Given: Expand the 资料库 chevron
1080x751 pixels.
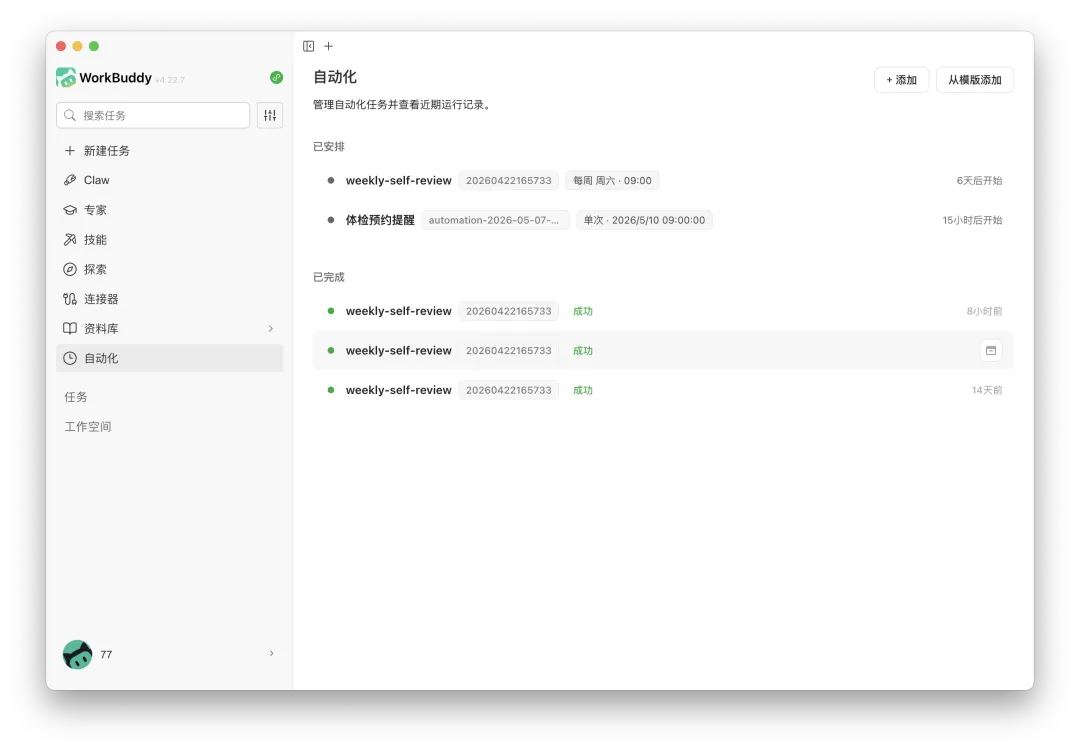Looking at the screenshot, I should 271,329.
